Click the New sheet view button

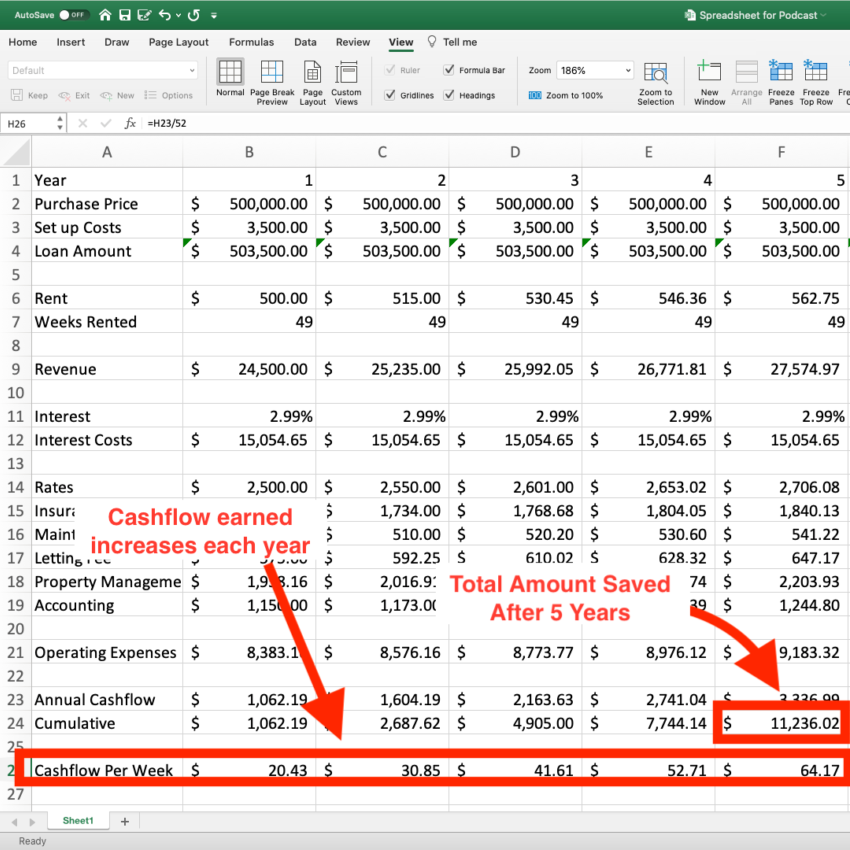(117, 95)
